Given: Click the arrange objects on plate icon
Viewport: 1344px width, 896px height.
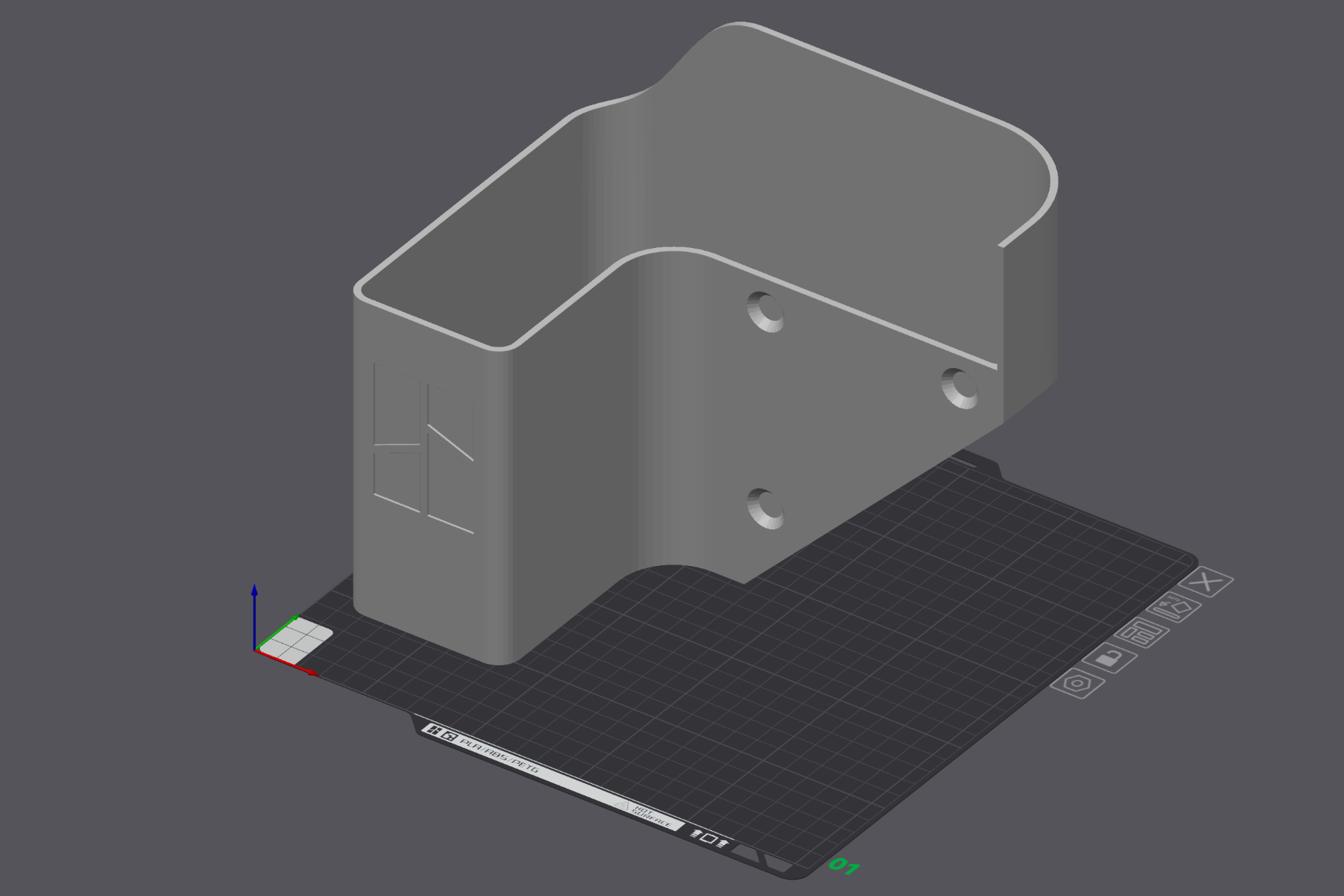Looking at the screenshot, I should [1141, 632].
